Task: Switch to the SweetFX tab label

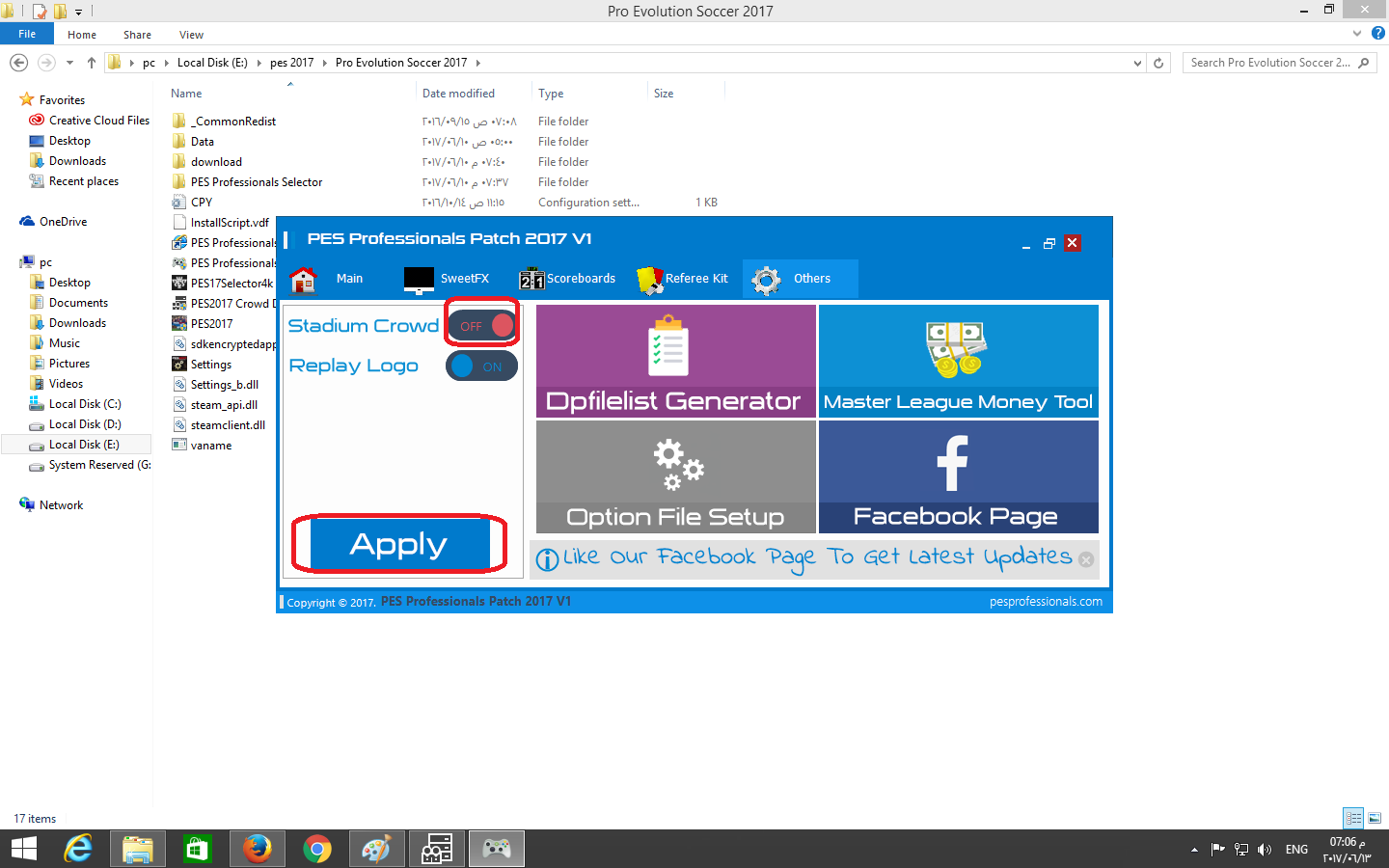Action: [x=465, y=279]
